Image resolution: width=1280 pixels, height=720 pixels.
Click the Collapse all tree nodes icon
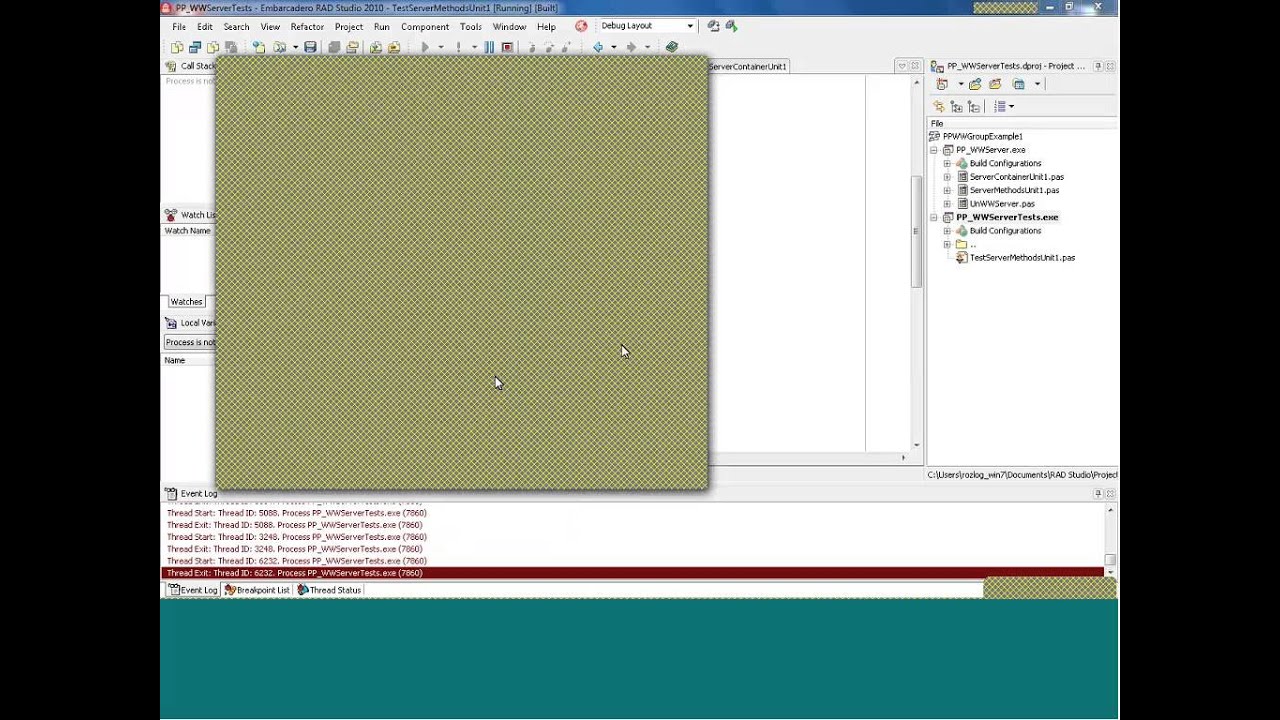(972, 106)
